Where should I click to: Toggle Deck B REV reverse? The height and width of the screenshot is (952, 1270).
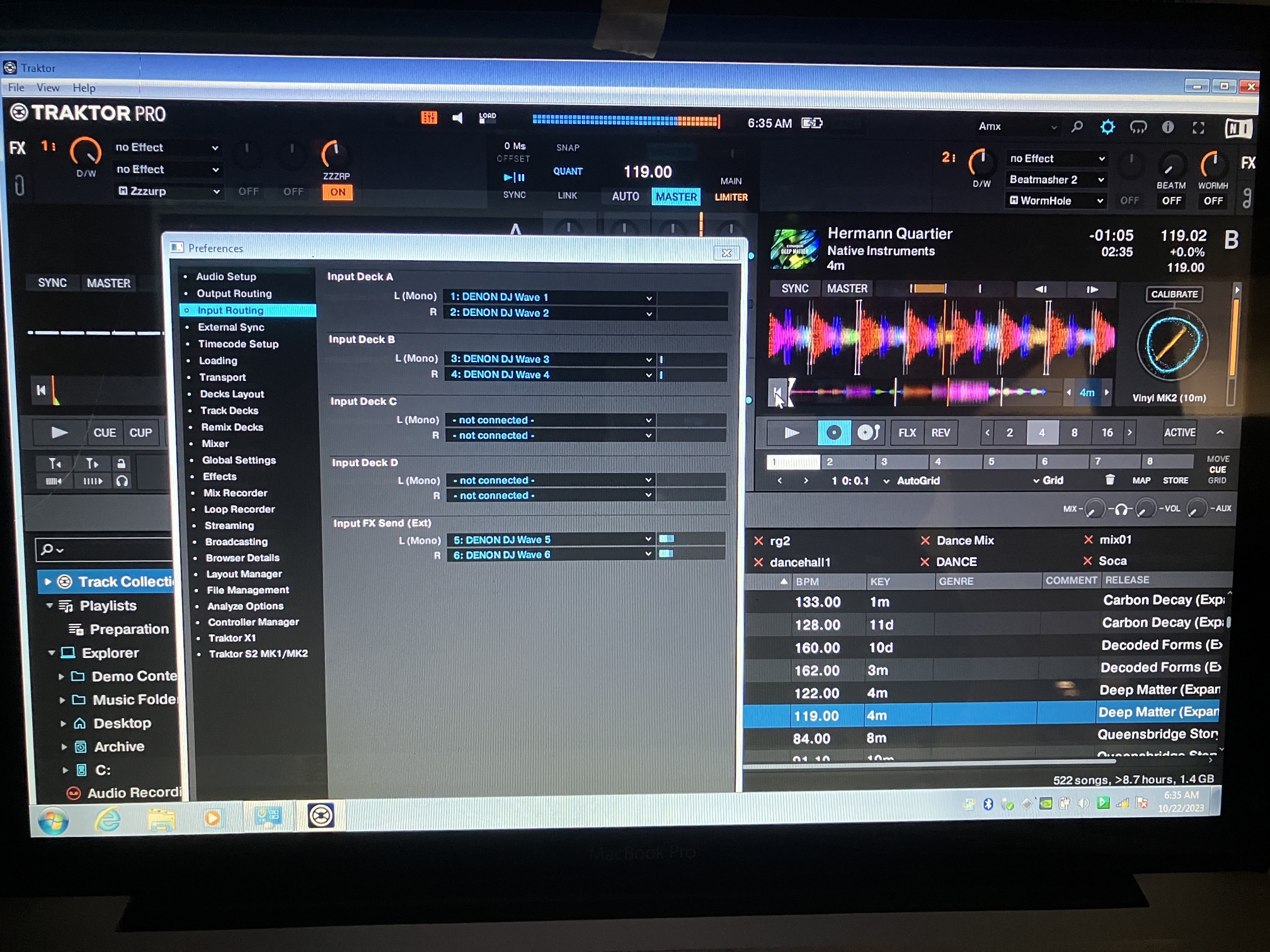tap(941, 433)
